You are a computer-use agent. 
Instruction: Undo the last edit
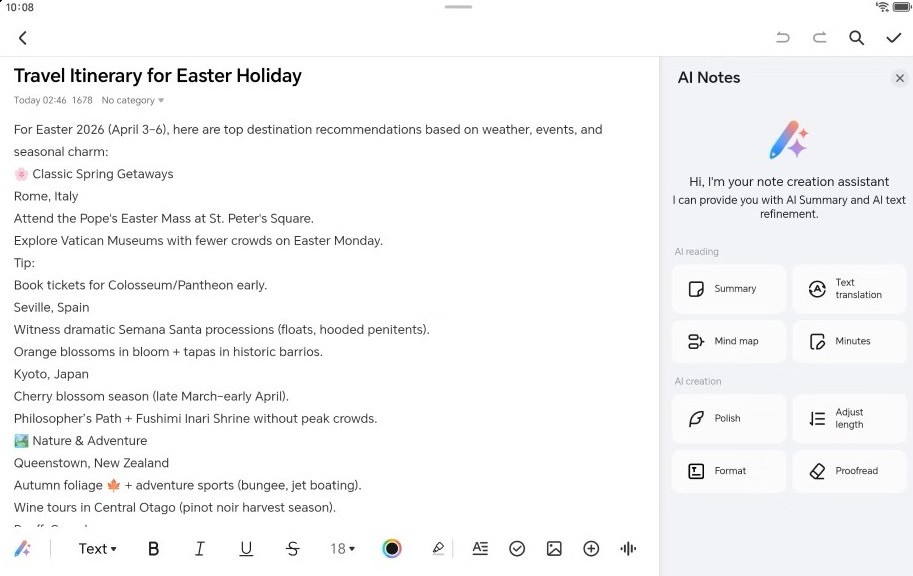tap(783, 38)
